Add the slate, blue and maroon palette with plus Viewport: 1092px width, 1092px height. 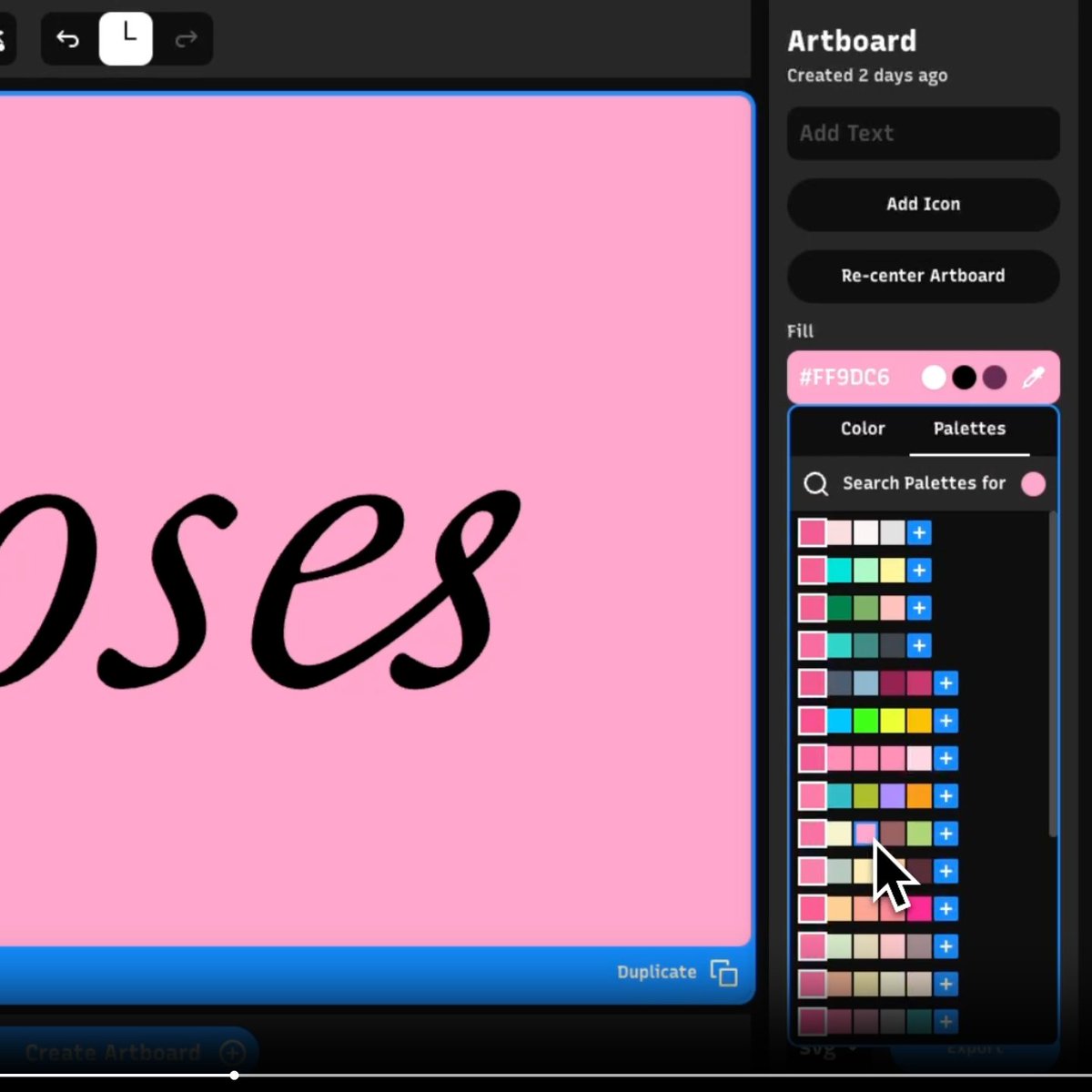click(x=946, y=683)
